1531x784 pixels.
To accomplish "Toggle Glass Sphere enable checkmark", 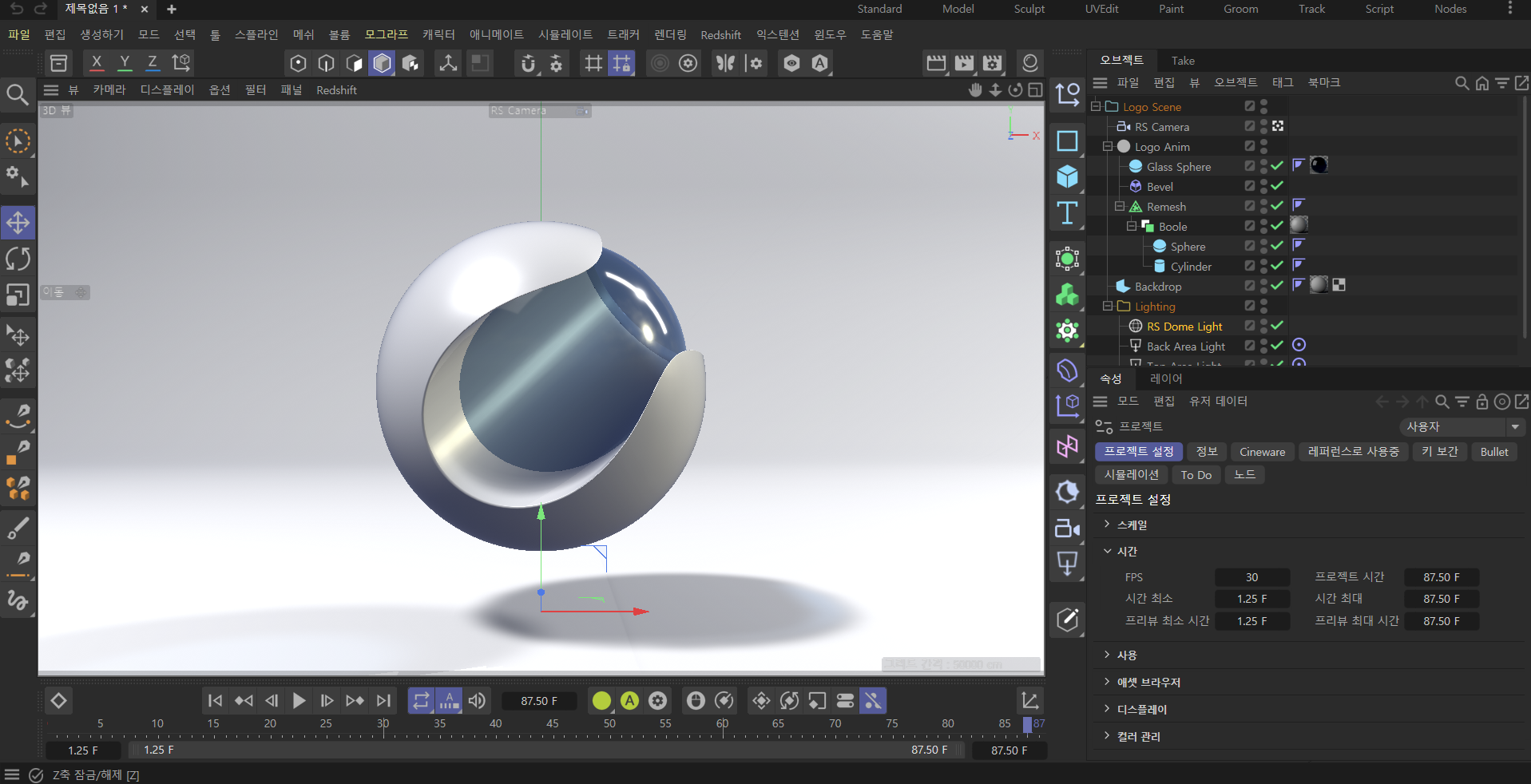I will click(1277, 166).
